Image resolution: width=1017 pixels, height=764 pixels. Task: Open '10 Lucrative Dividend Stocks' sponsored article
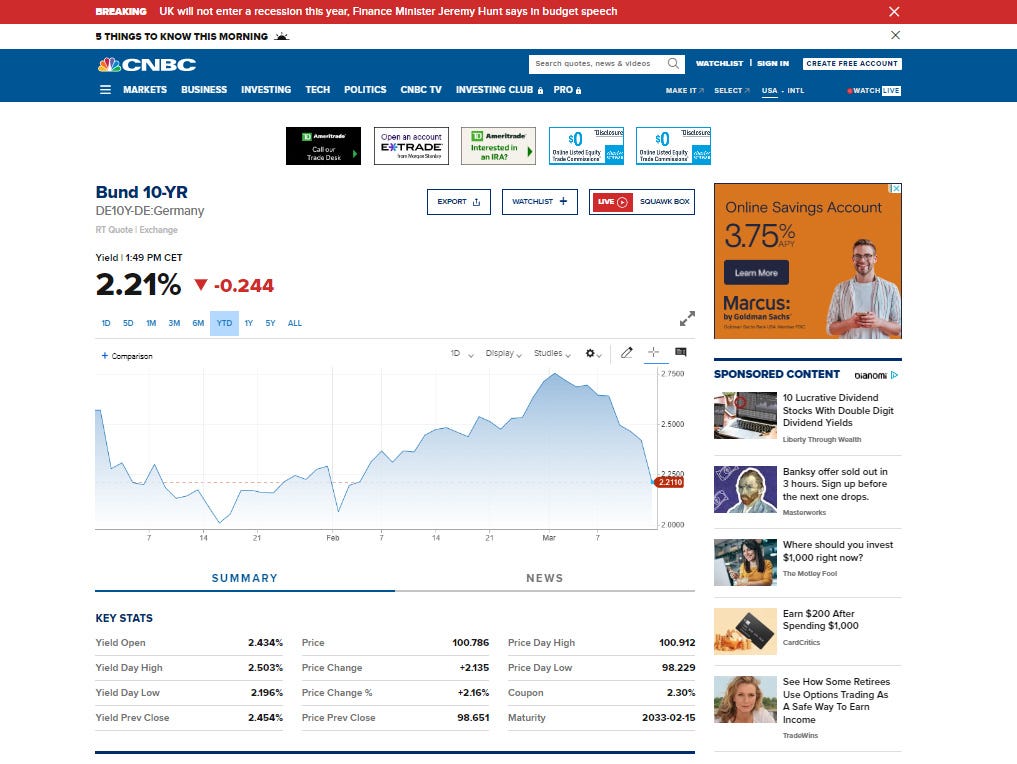pos(838,410)
